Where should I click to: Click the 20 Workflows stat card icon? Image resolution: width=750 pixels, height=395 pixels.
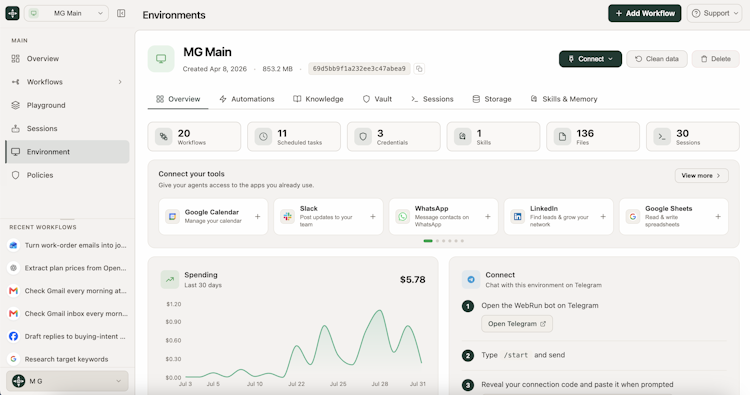(x=164, y=137)
